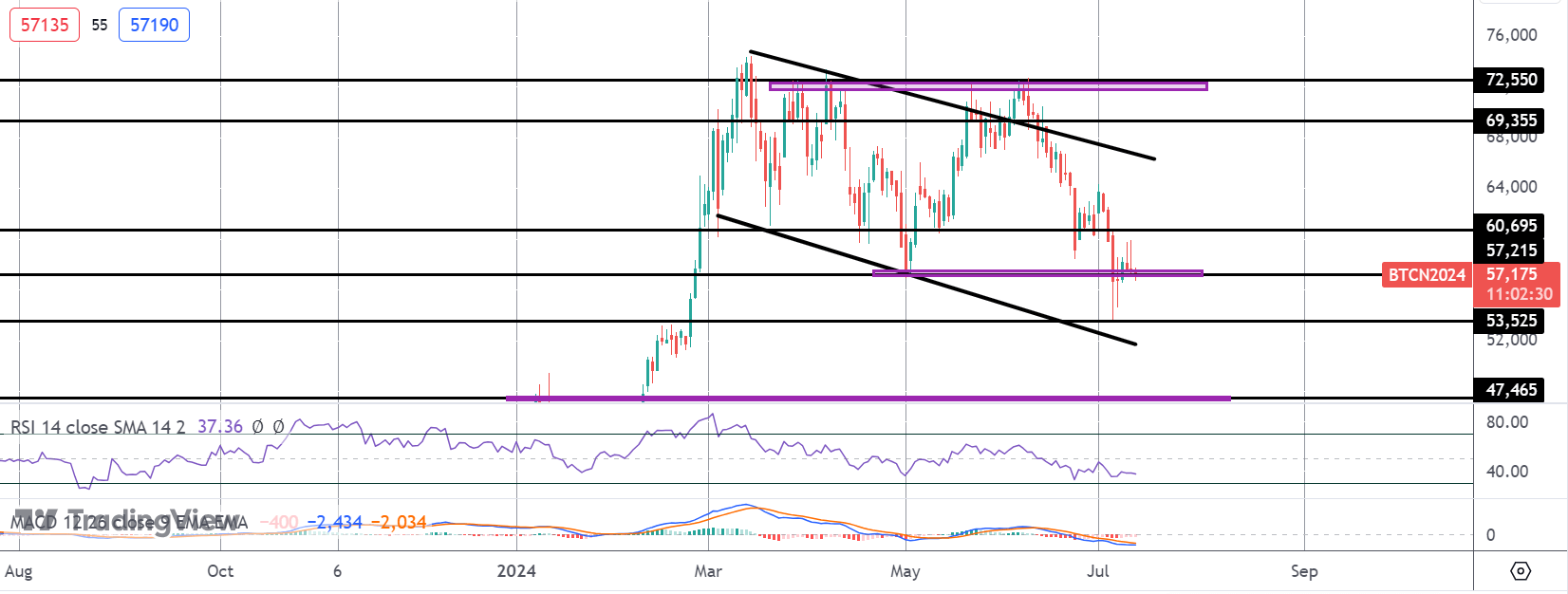This screenshot has width=1568, height=594.
Task: Click the red sell price 57135 button
Action: (x=45, y=25)
